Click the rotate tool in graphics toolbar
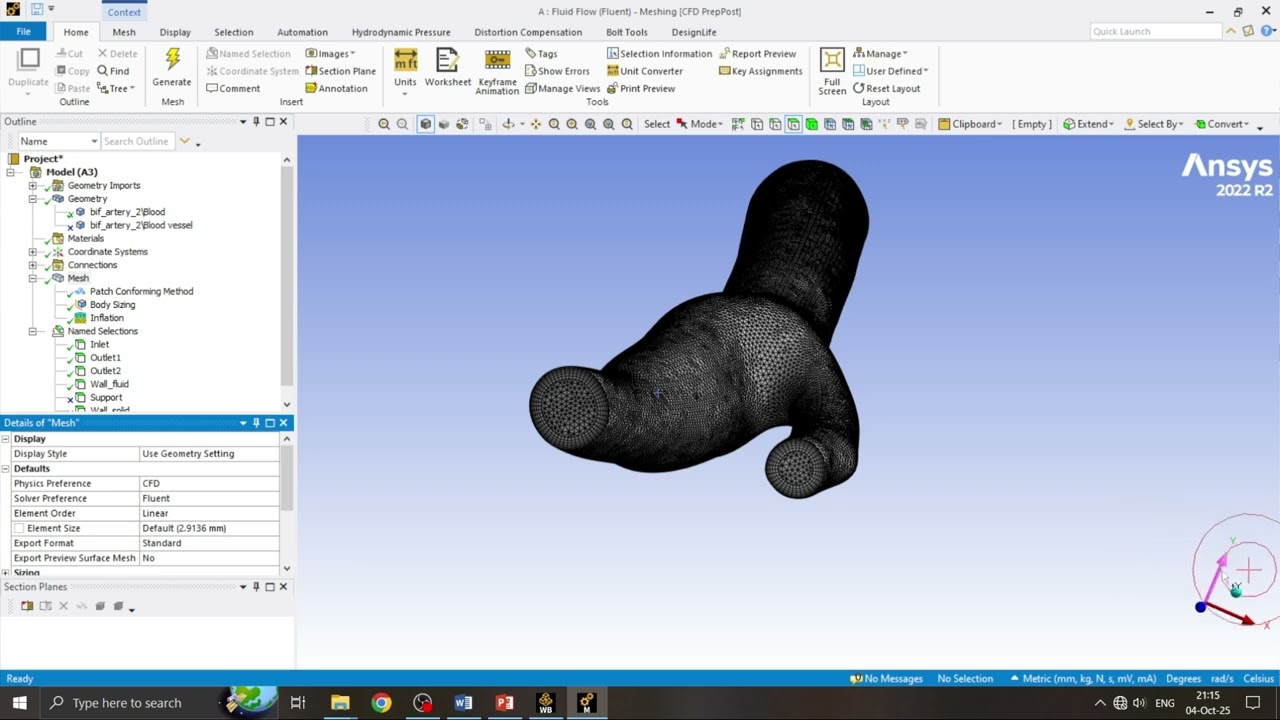 tap(509, 124)
